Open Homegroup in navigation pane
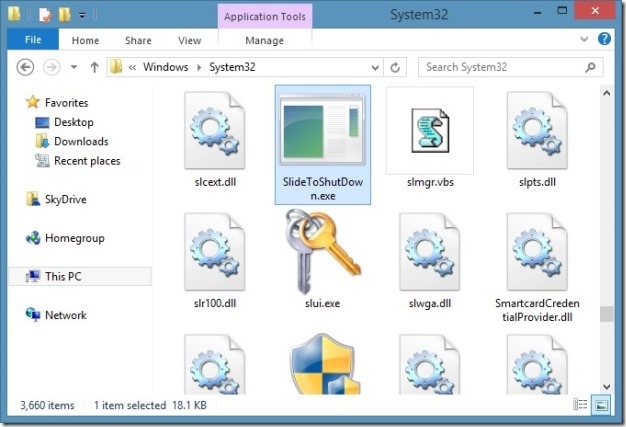 [75, 238]
